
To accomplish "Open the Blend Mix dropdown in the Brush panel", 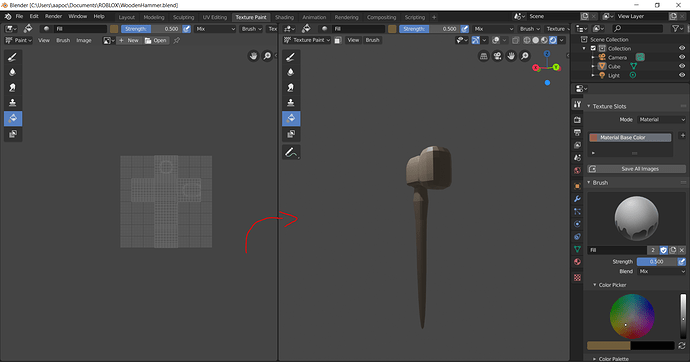I will 661,271.
